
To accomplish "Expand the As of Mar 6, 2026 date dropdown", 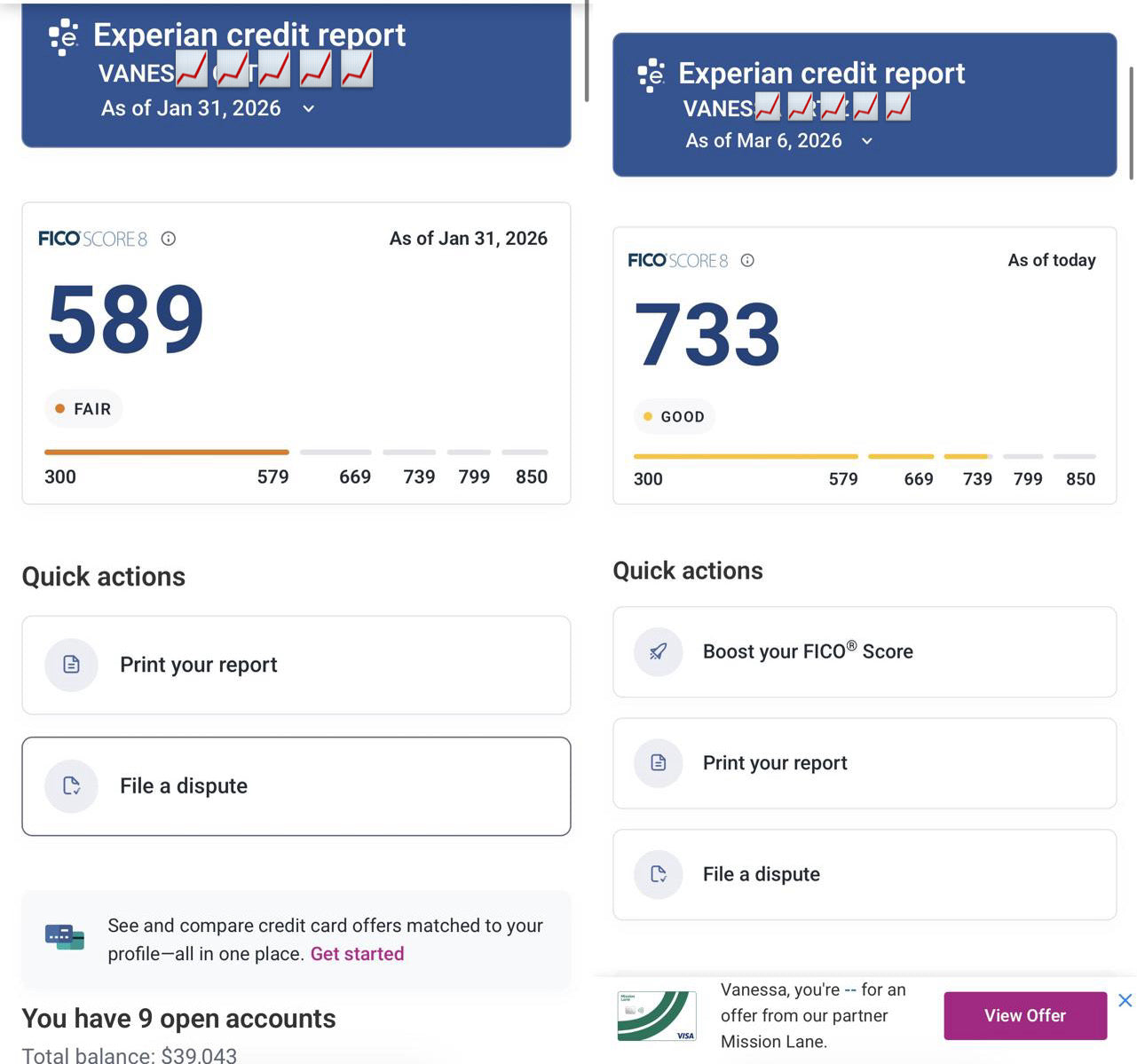I will click(867, 141).
